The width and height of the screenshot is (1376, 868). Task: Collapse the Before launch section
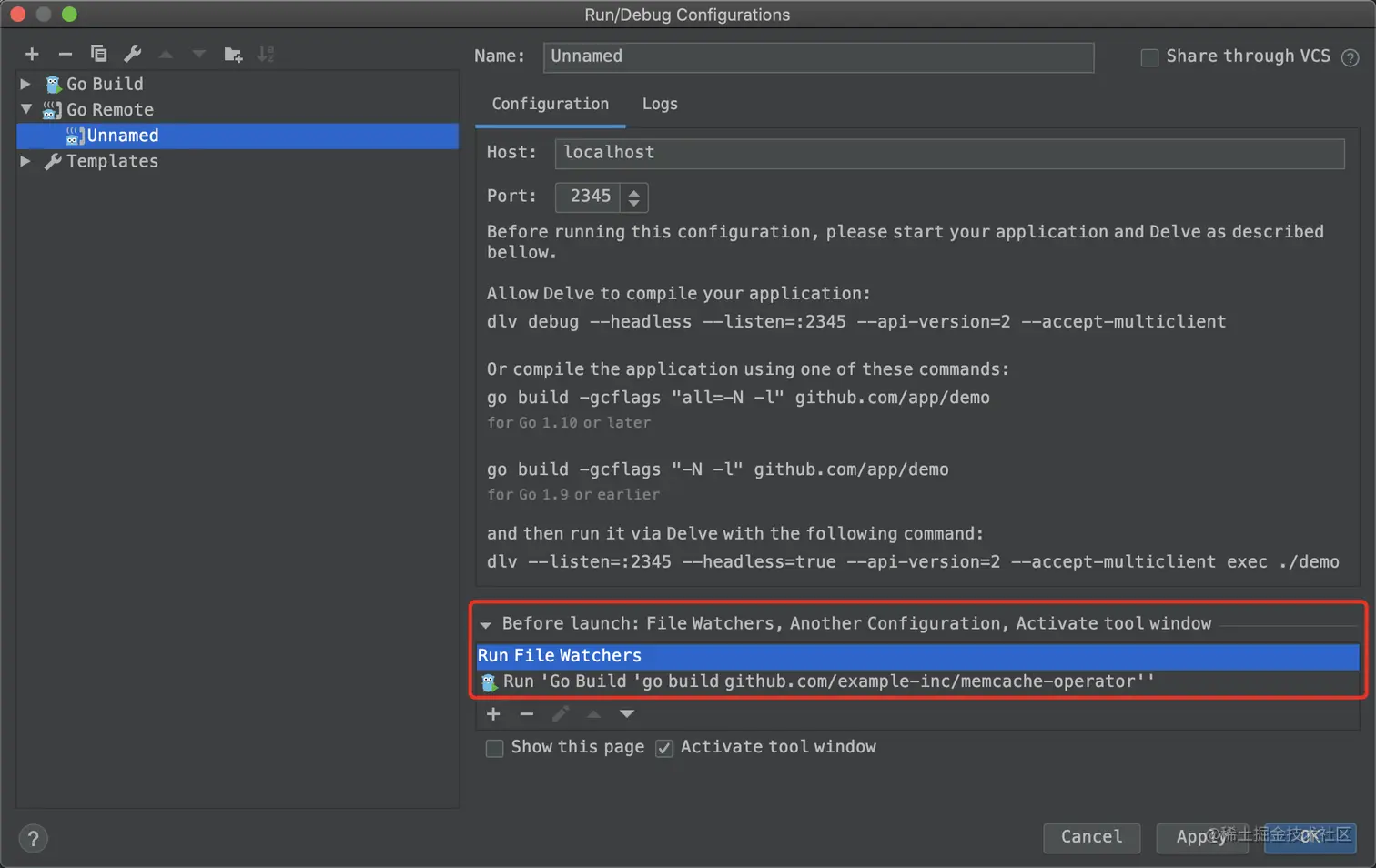[486, 625]
